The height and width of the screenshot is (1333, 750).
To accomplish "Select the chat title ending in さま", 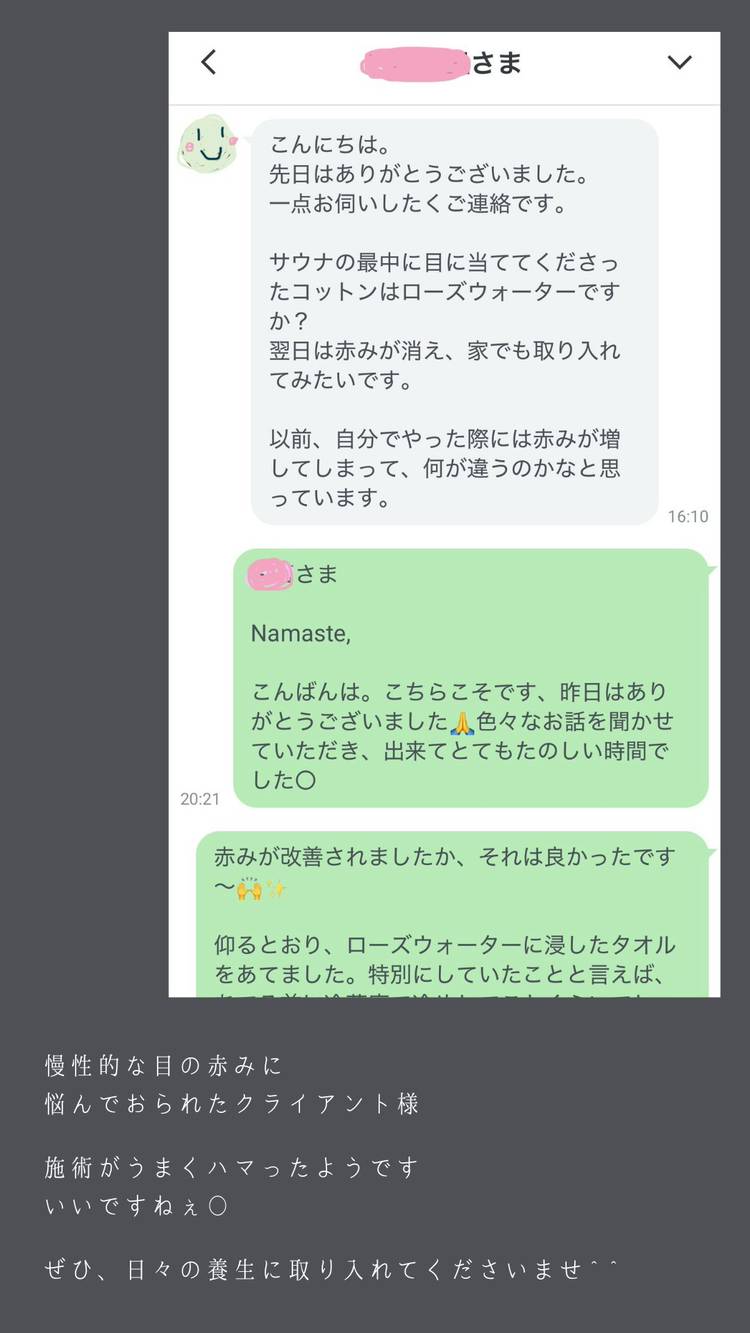I will coord(440,63).
